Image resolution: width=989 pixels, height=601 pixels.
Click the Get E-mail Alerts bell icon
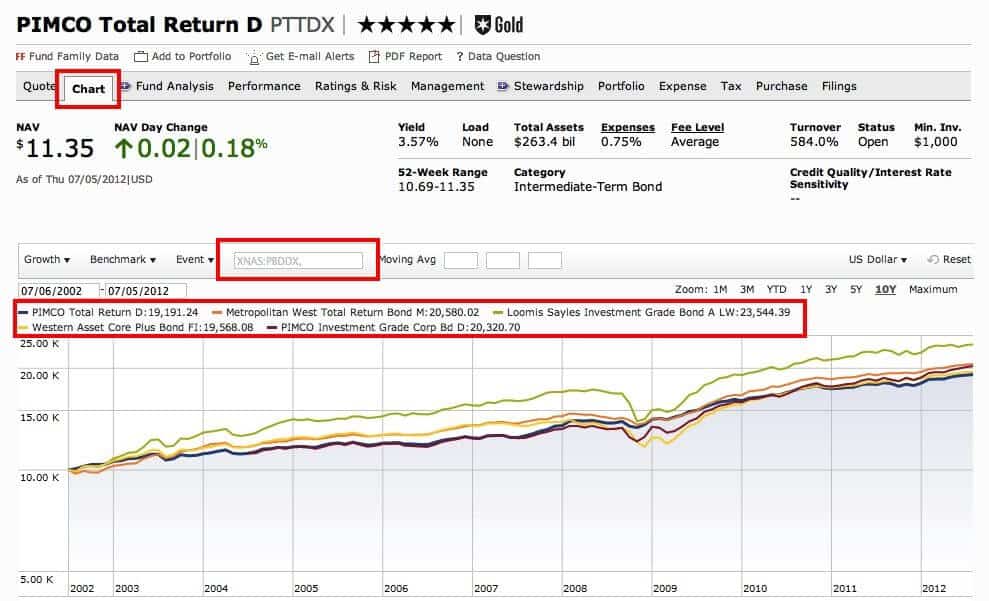click(x=254, y=58)
